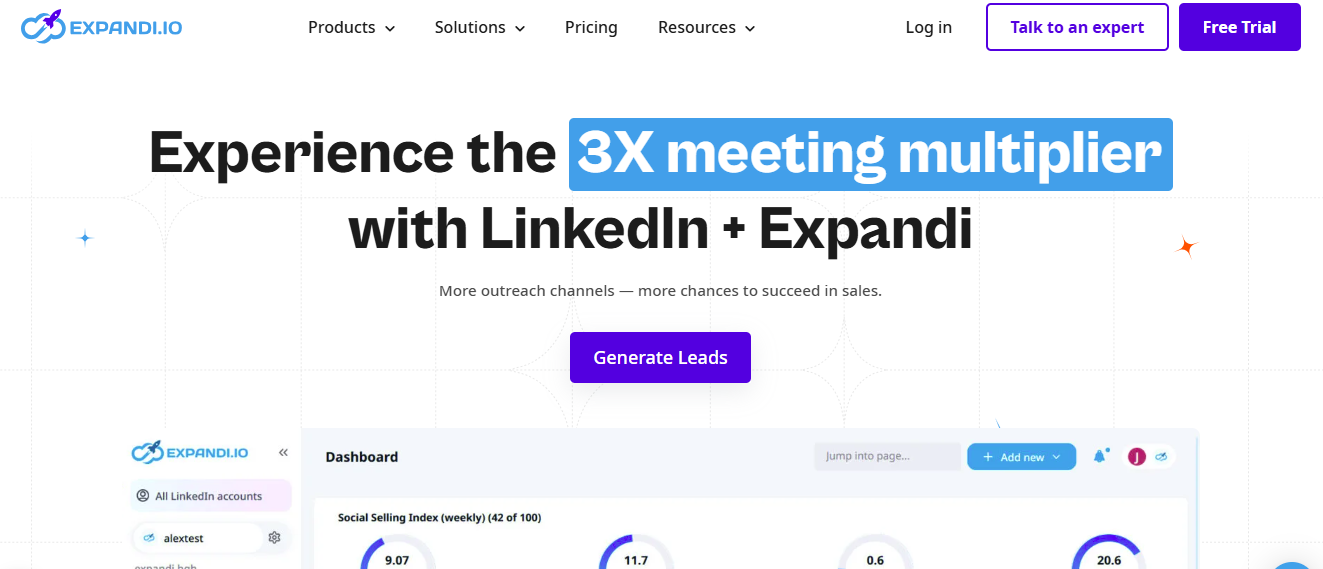Click the account icon on All LinkedIn accounts

click(x=143, y=496)
